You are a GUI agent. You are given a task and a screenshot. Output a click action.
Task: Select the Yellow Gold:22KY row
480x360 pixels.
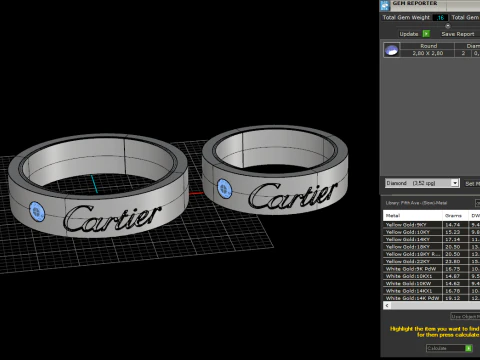click(x=431, y=261)
